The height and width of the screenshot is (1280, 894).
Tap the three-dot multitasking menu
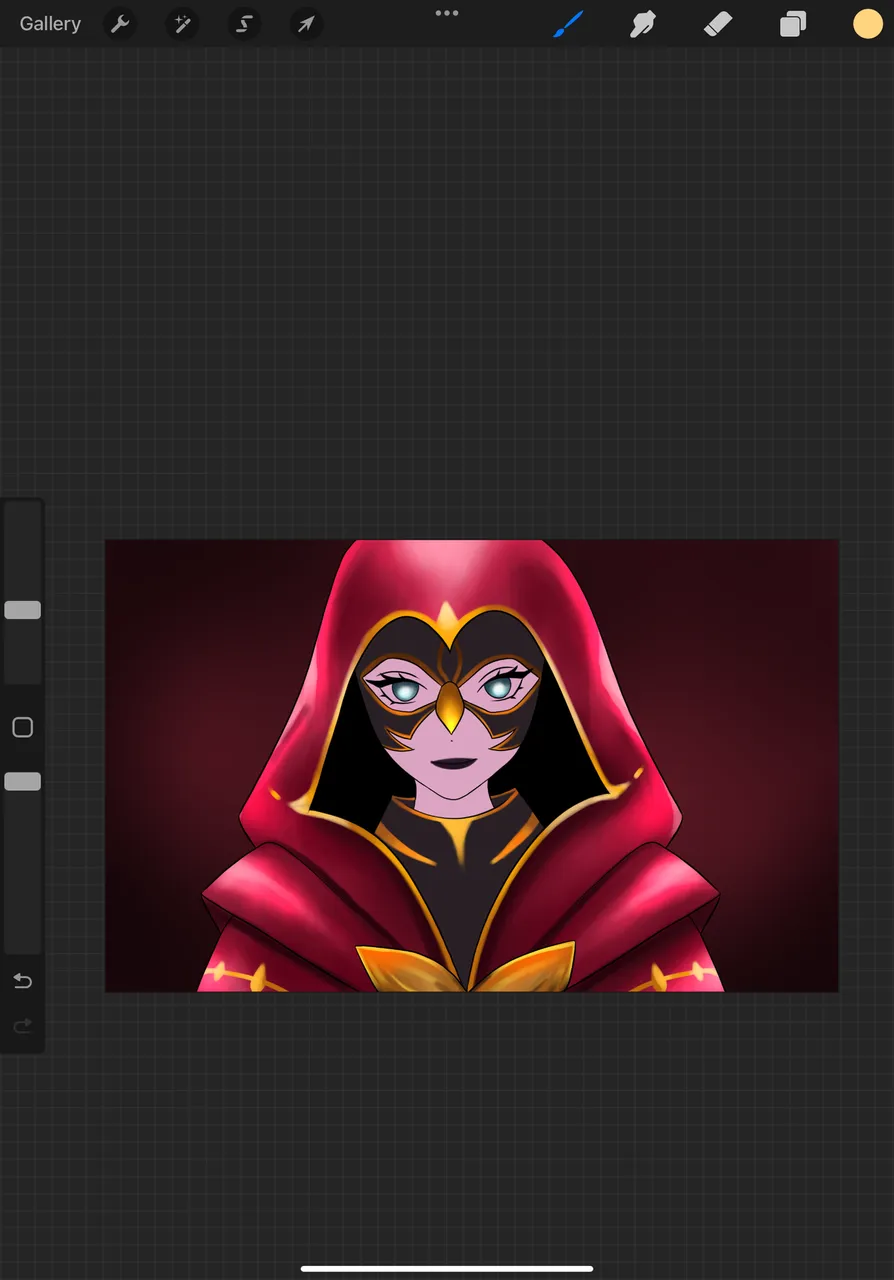click(447, 13)
